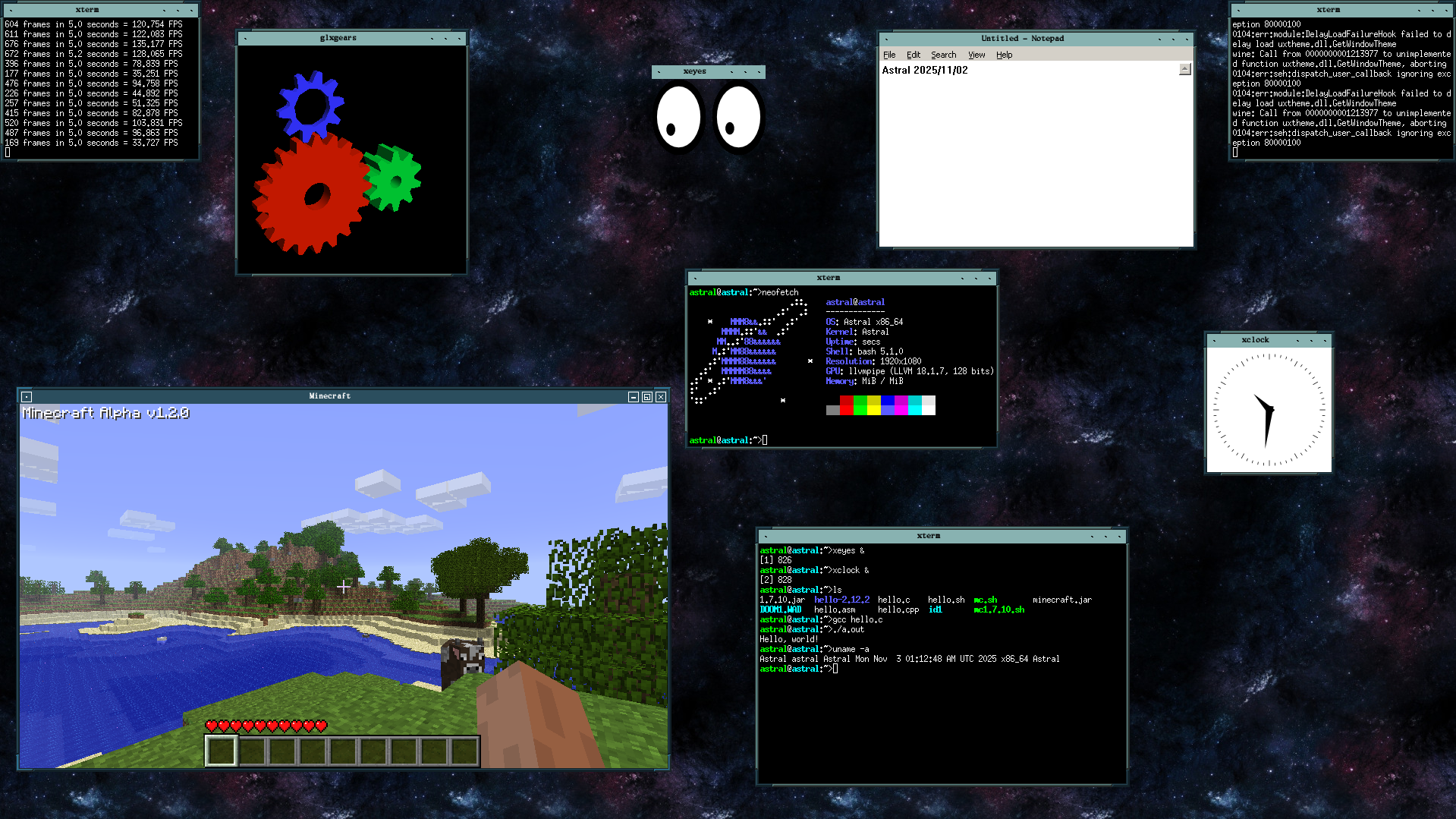Viewport: 1456px width, 819px height.
Task: Click the cow in the Minecraft world
Action: 464,657
